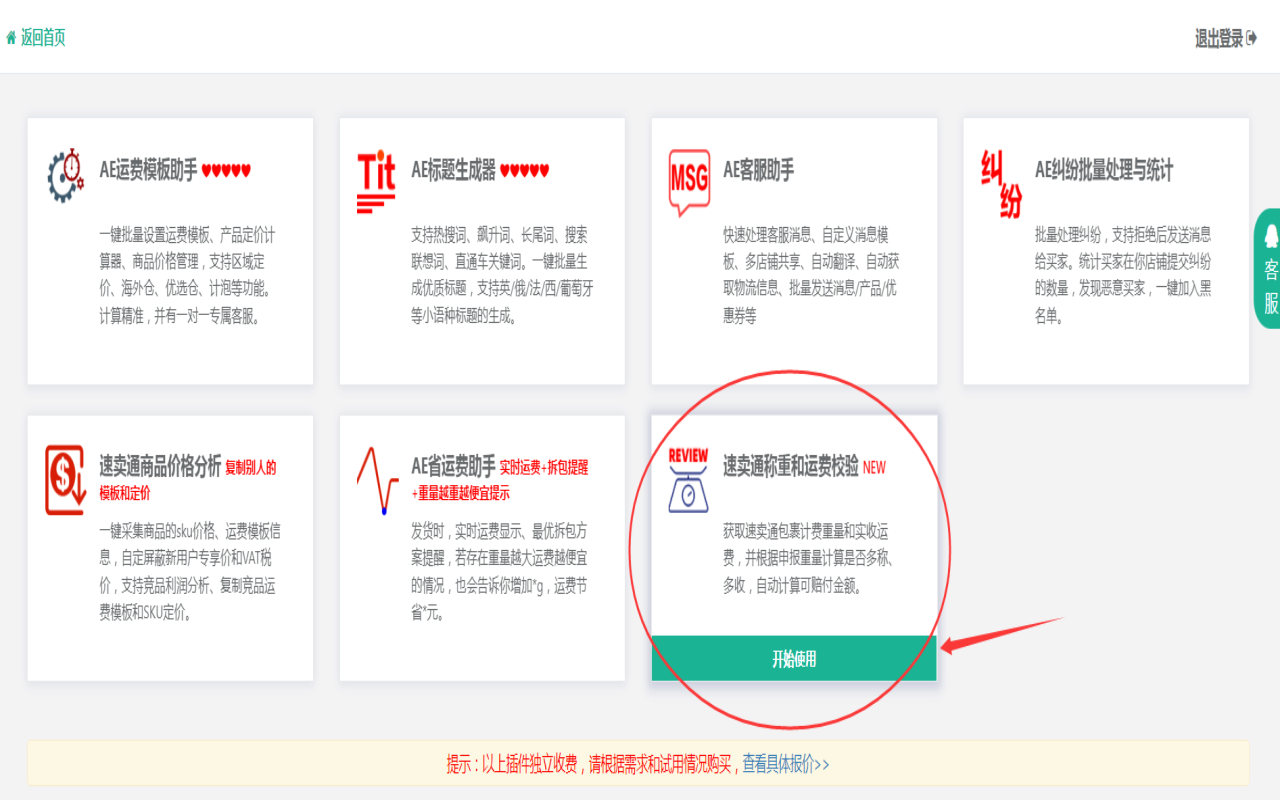Select the AE标题生成器 title
This screenshot has width=1280, height=800.
coord(453,170)
